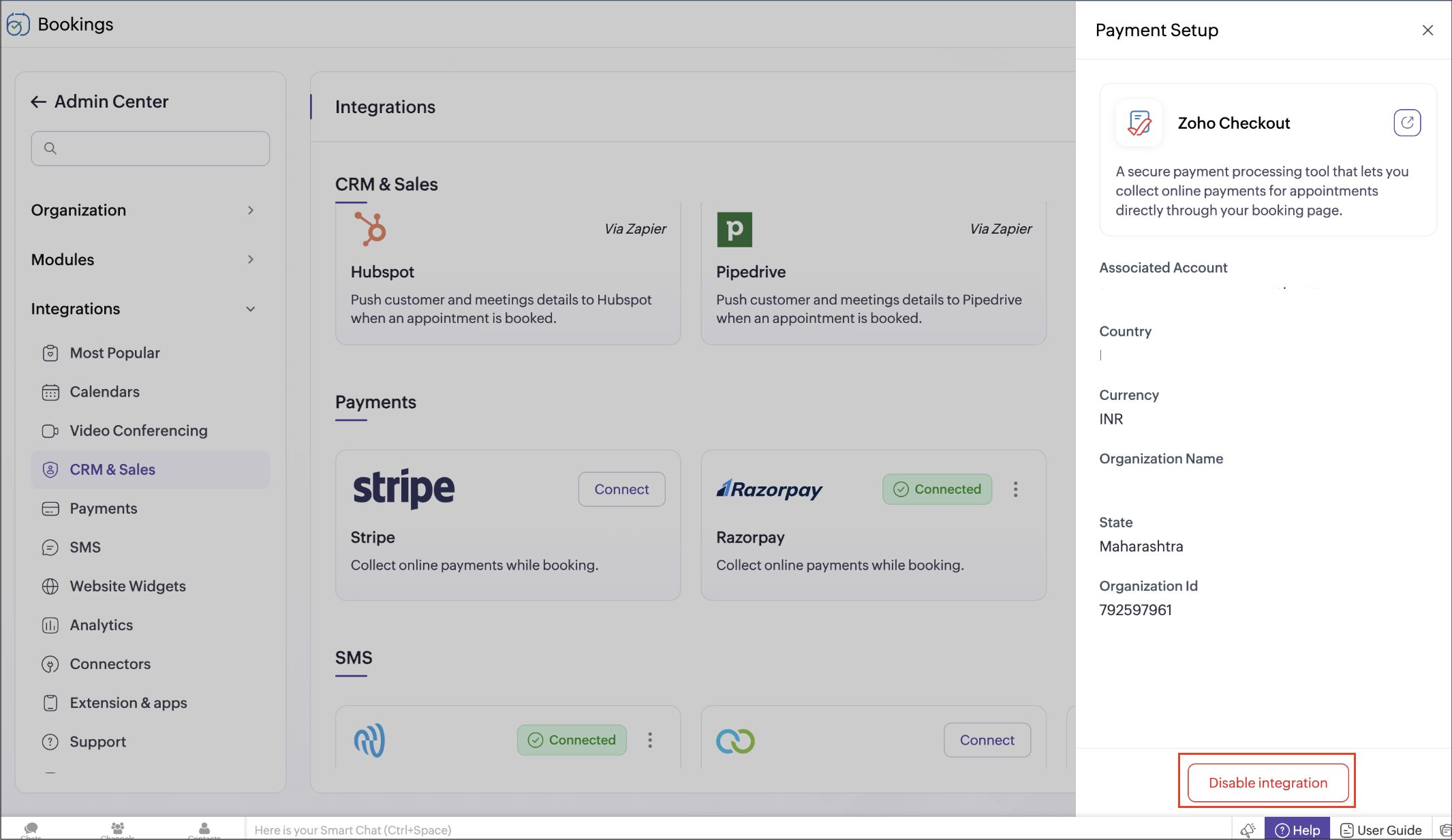The height and width of the screenshot is (840, 1452).
Task: Click the Hubspot logo icon
Action: 371,229
